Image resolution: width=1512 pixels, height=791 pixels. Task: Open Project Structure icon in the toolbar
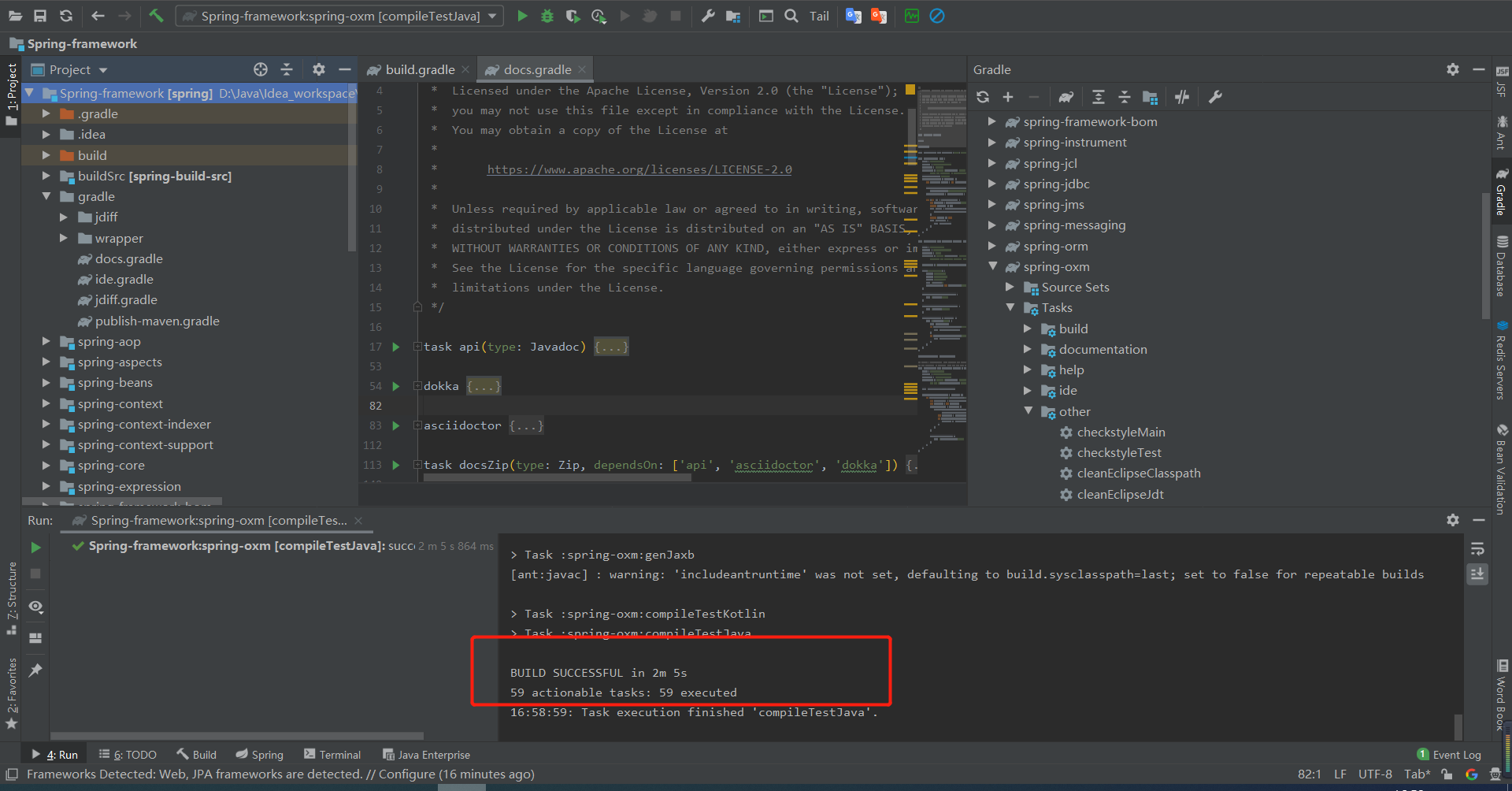pos(733,16)
